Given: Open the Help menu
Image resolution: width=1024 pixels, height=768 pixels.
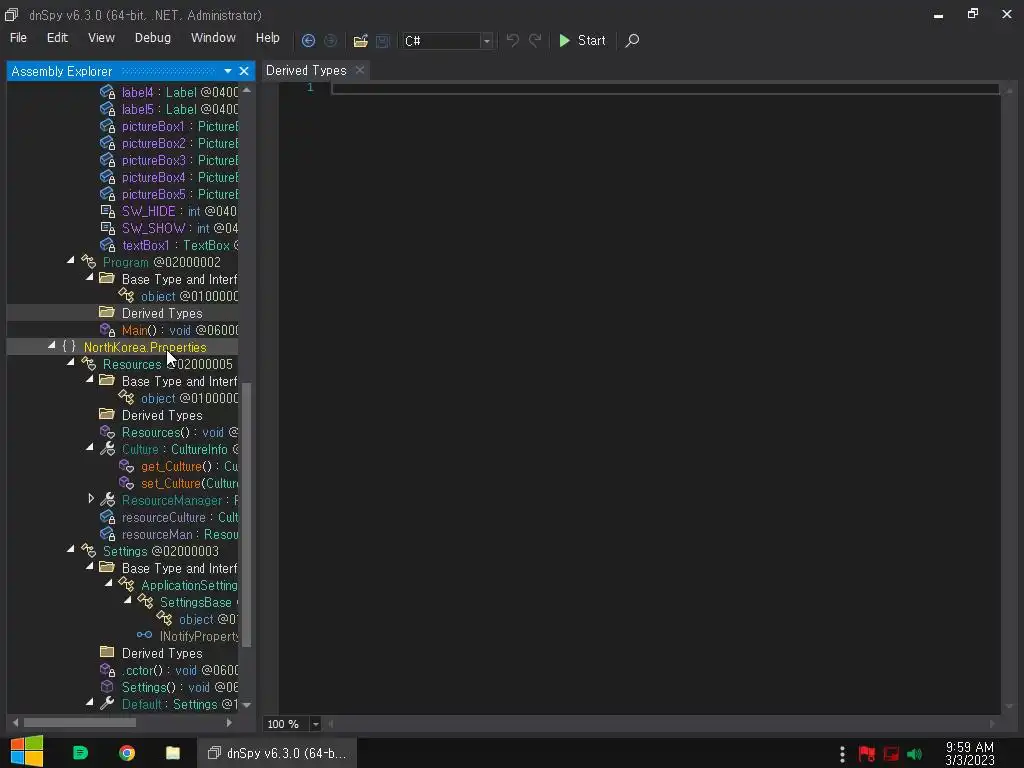Looking at the screenshot, I should pyautogui.click(x=267, y=38).
